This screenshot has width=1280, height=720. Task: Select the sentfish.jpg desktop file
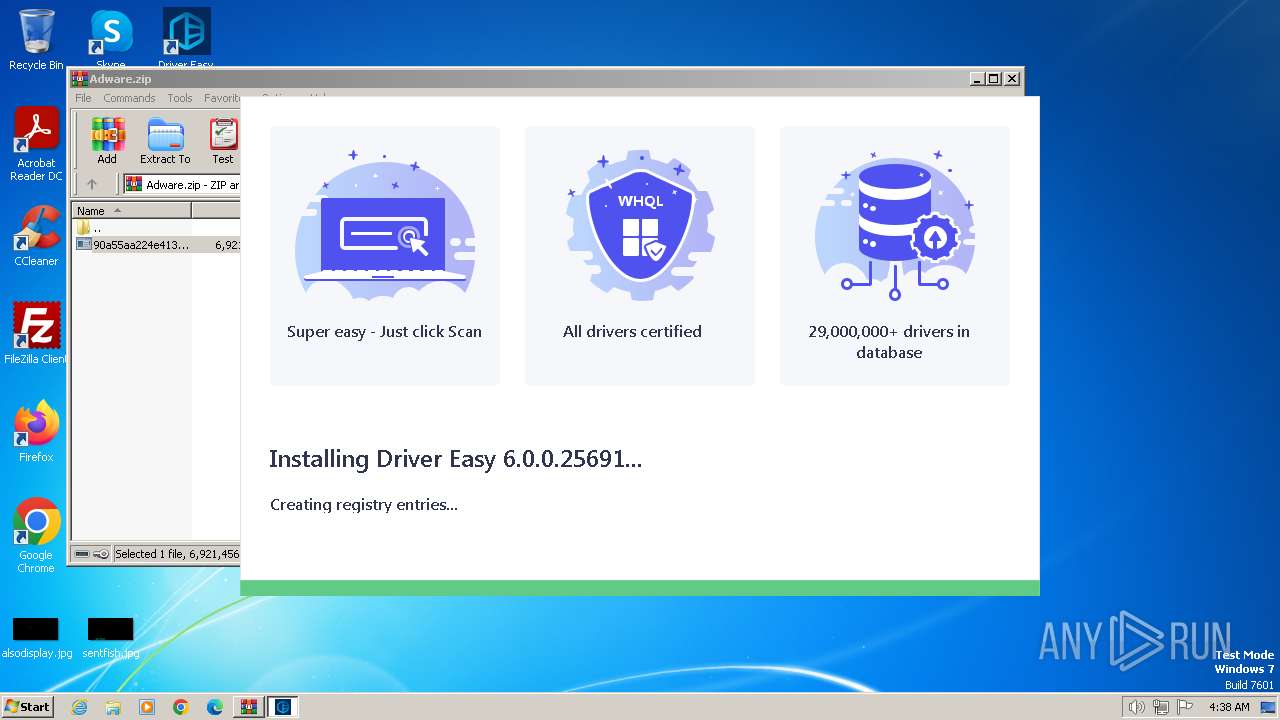(110, 638)
